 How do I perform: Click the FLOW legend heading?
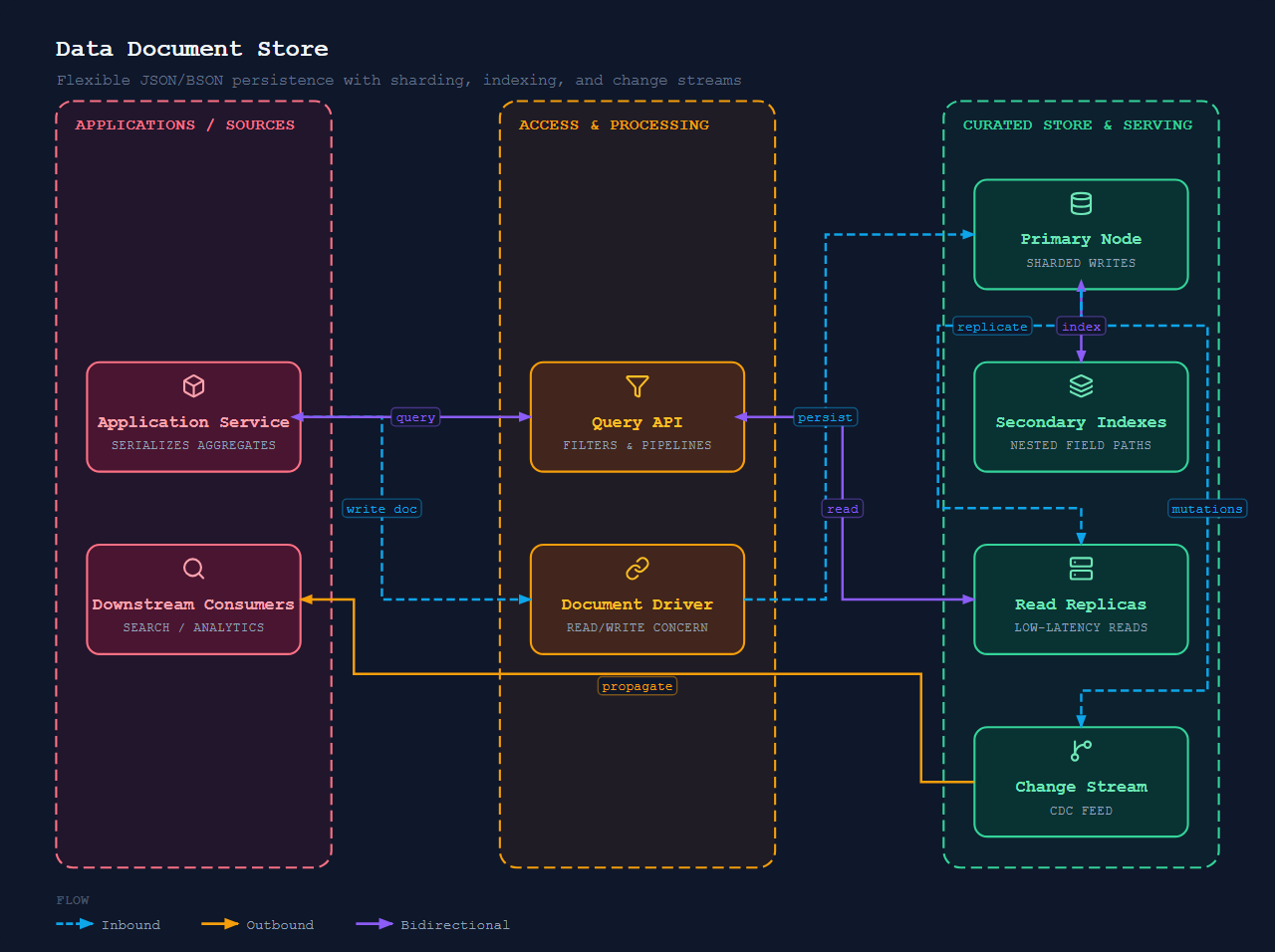tap(73, 900)
